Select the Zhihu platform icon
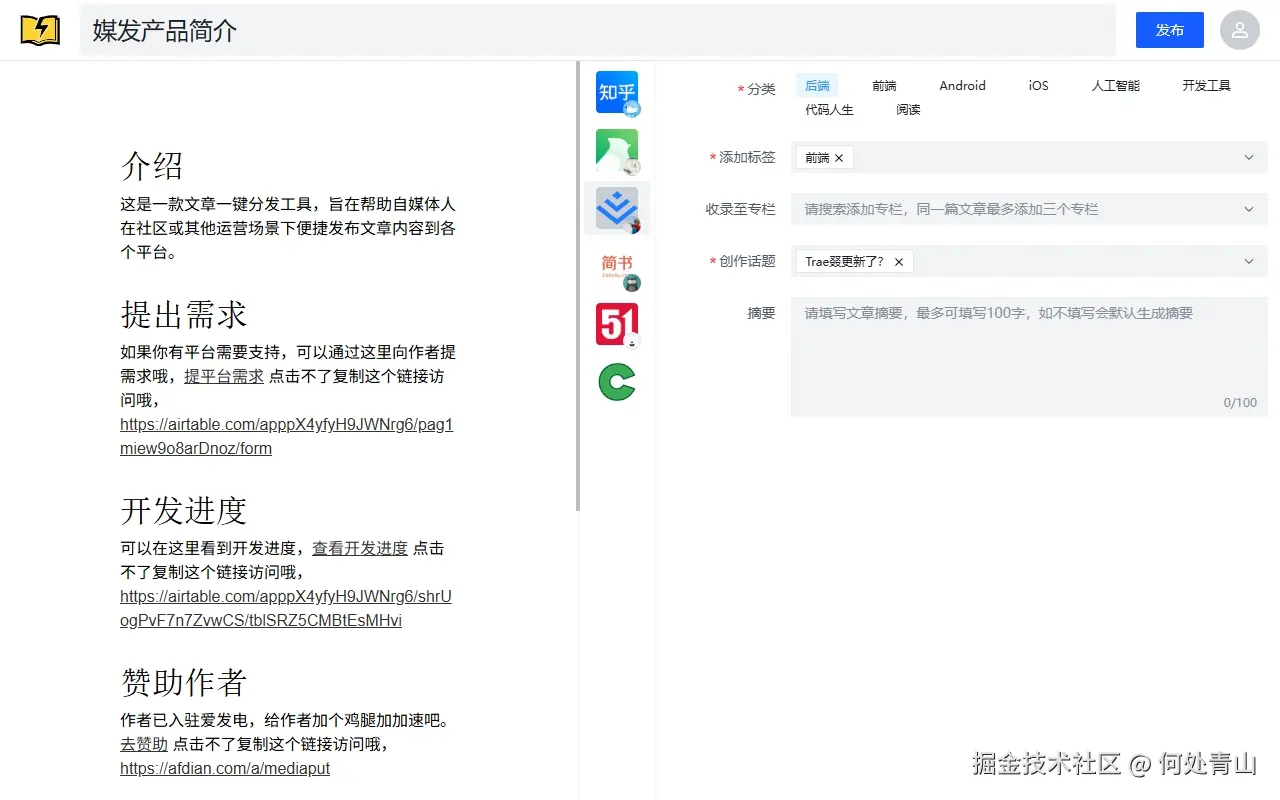The width and height of the screenshot is (1280, 800). 617,93
